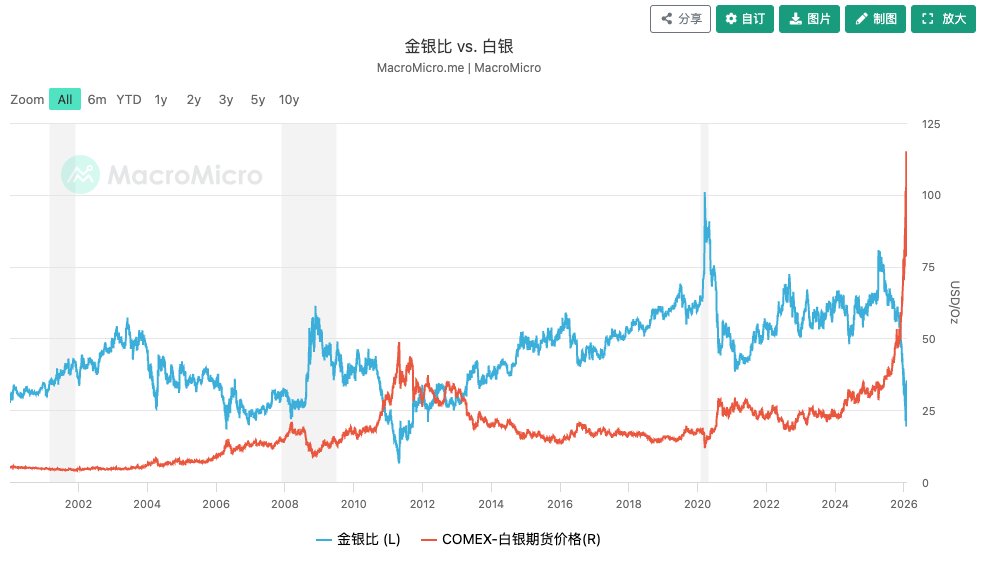The height and width of the screenshot is (569, 981).
Task: Click the chart title 金银比 vs. 白银
Action: tap(459, 46)
